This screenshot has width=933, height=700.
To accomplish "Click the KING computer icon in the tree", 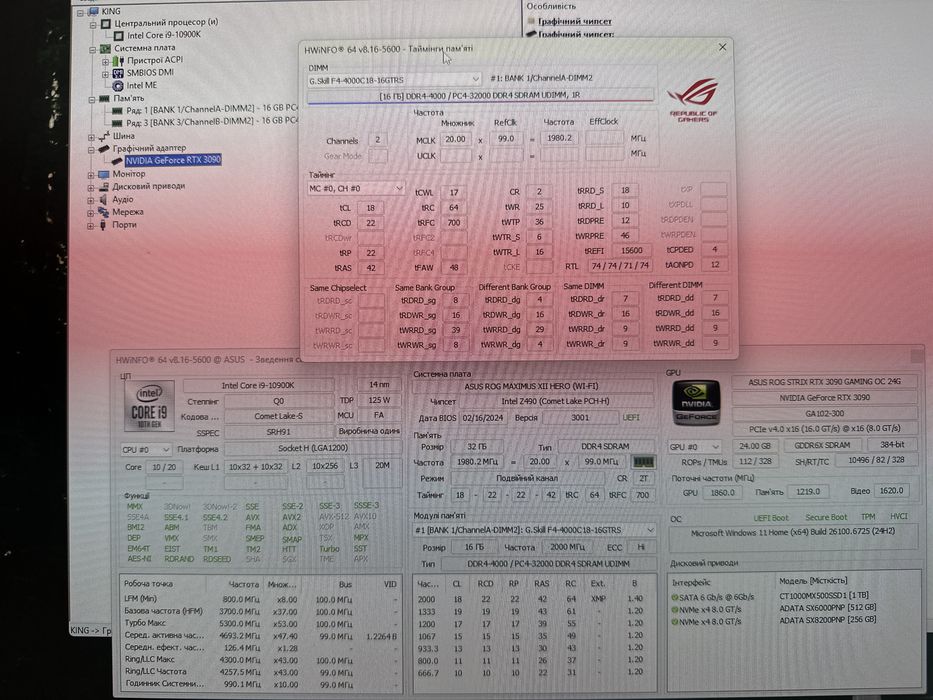I will point(93,11).
